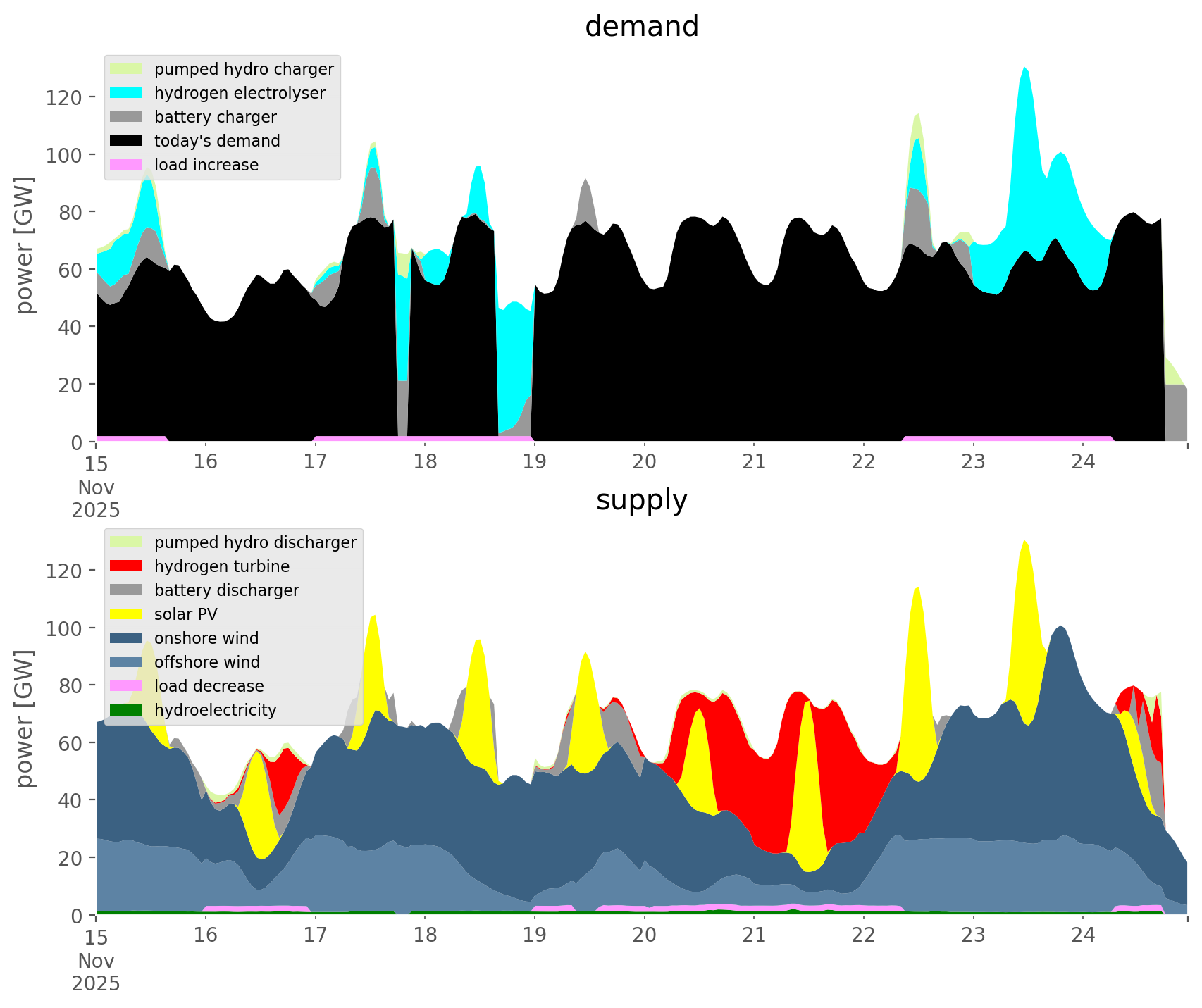The height and width of the screenshot is (1008, 1202).
Task: Click the yellow solar PV legend swatch
Action: tap(126, 614)
